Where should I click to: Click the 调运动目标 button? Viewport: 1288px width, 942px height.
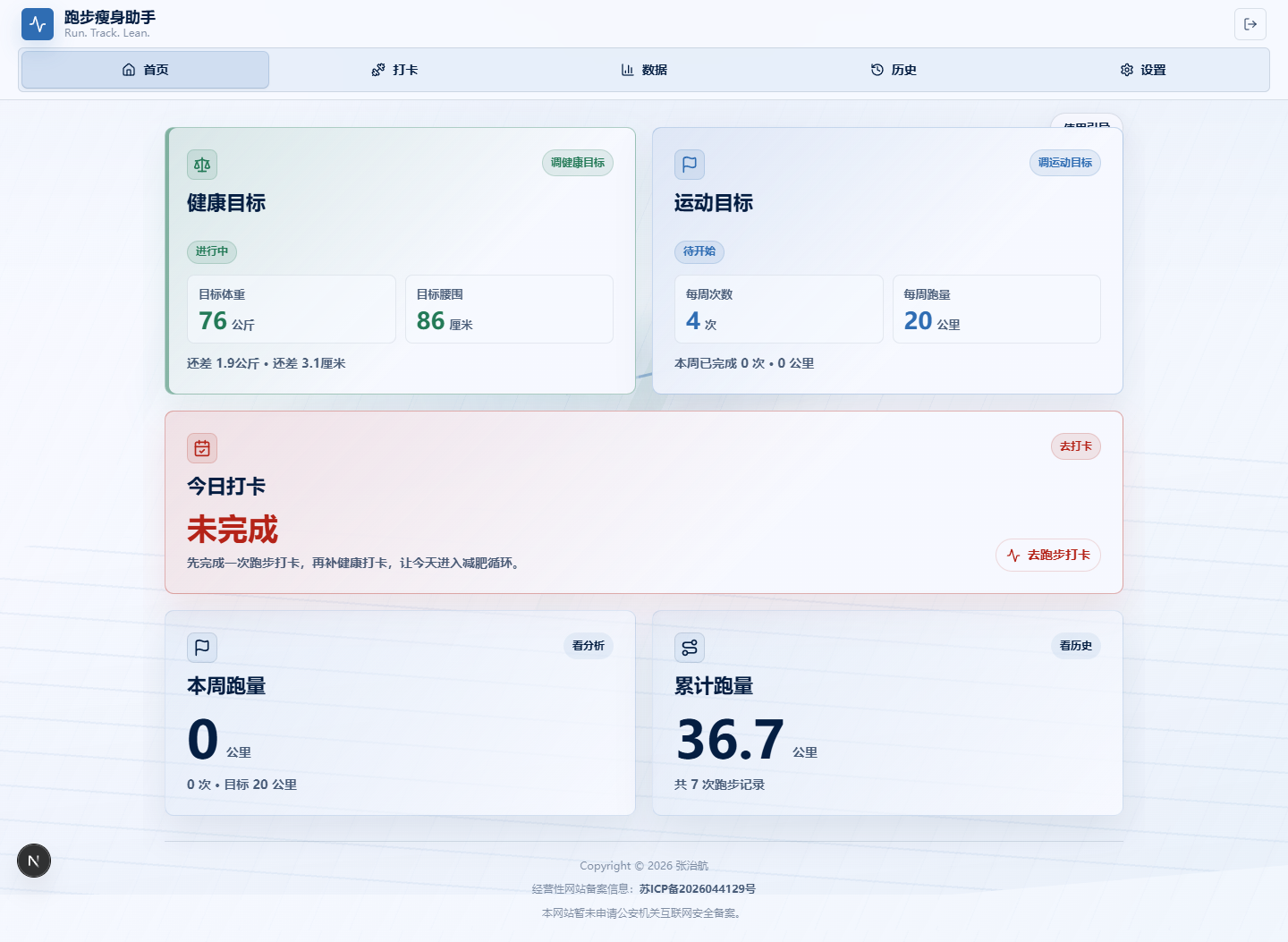pyautogui.click(x=1065, y=163)
